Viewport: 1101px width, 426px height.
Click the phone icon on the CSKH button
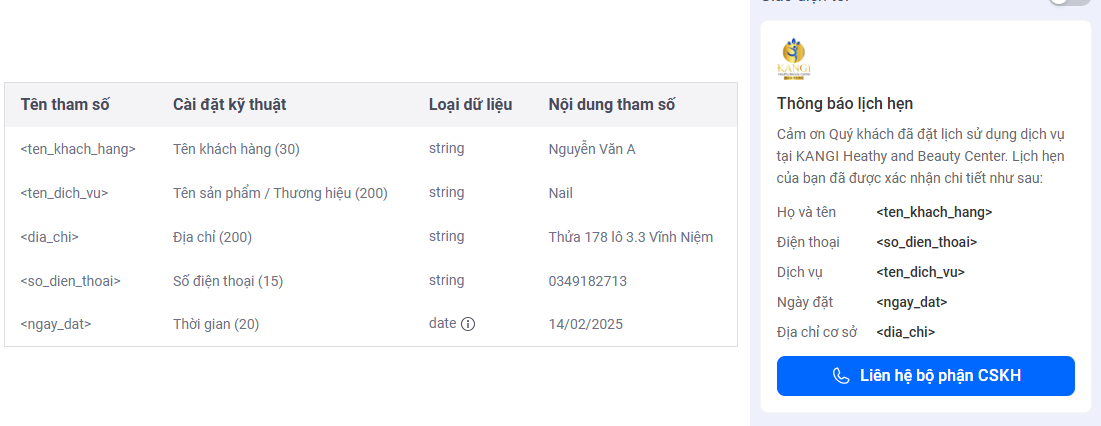841,376
